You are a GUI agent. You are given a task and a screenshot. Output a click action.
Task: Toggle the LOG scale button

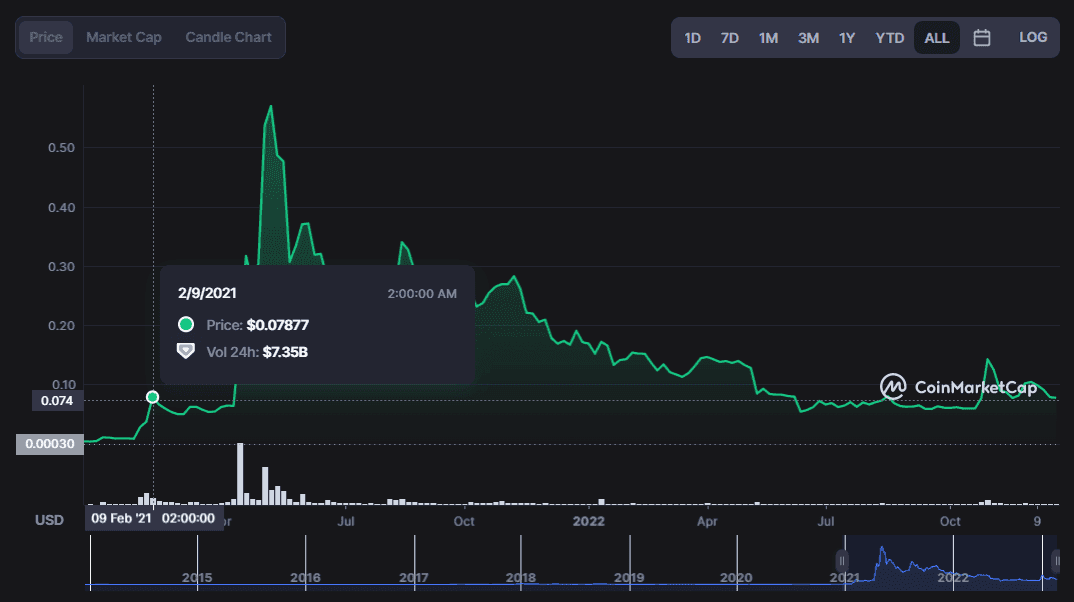coord(1033,38)
